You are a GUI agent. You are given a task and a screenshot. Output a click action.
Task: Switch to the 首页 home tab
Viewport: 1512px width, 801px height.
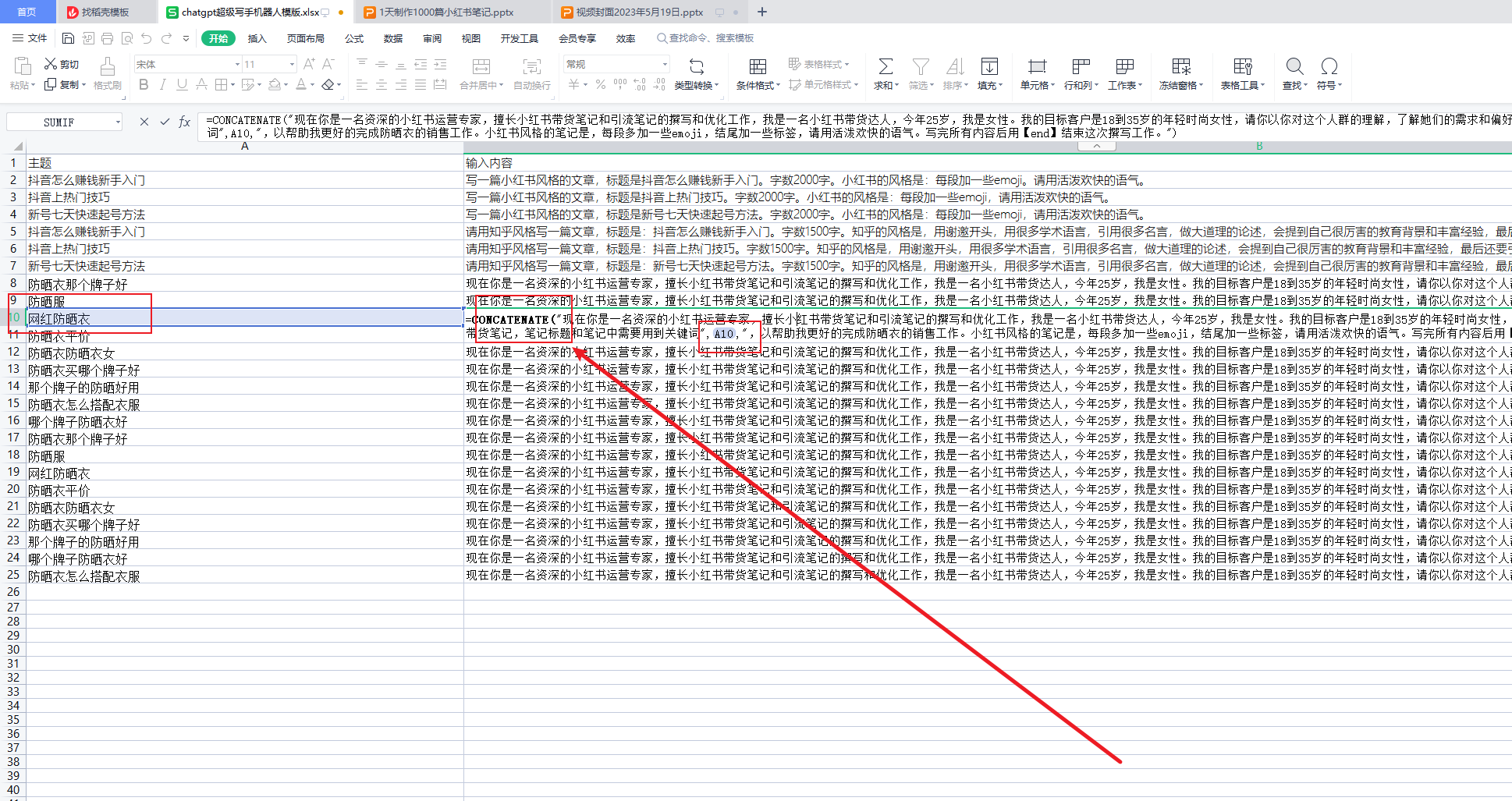pos(27,12)
